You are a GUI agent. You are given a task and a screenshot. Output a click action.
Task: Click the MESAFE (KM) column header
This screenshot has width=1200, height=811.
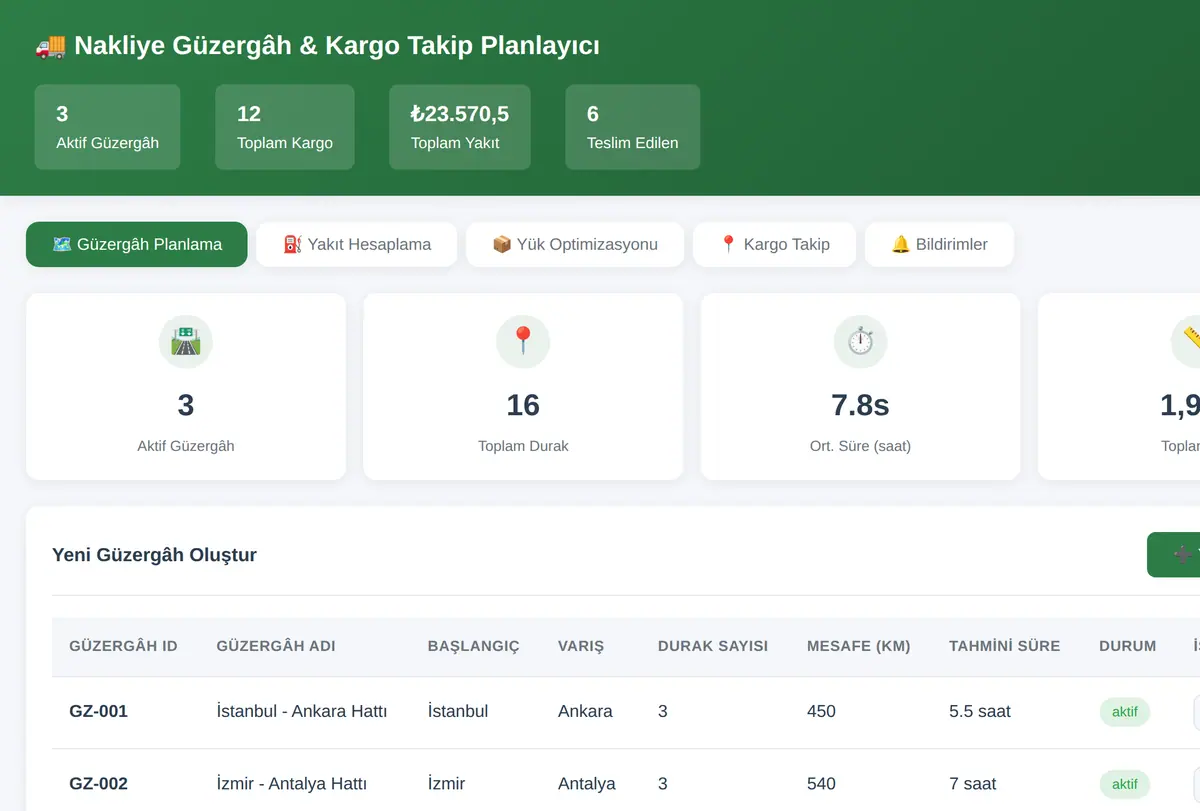point(859,646)
